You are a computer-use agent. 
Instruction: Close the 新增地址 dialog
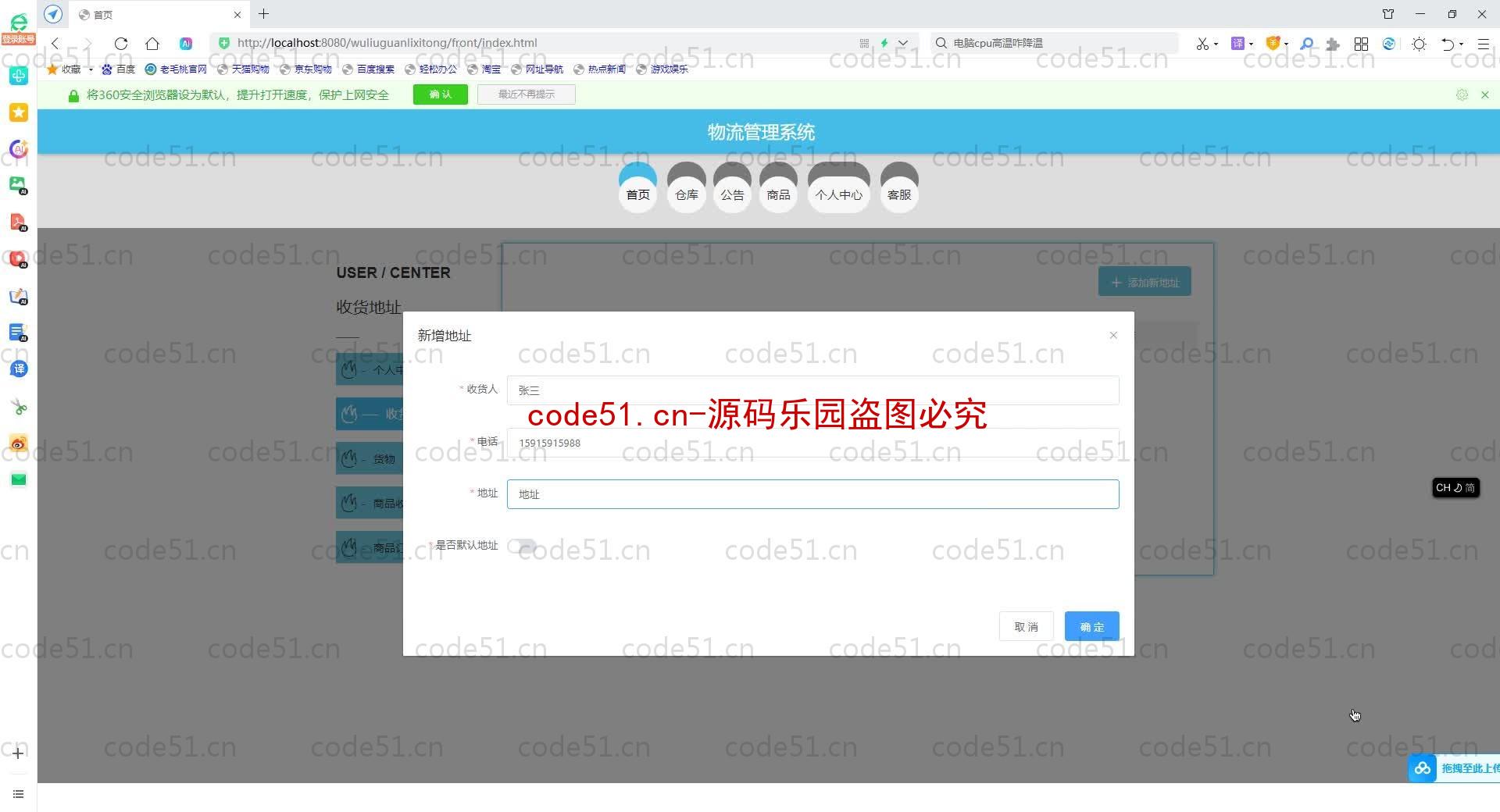click(x=1113, y=336)
